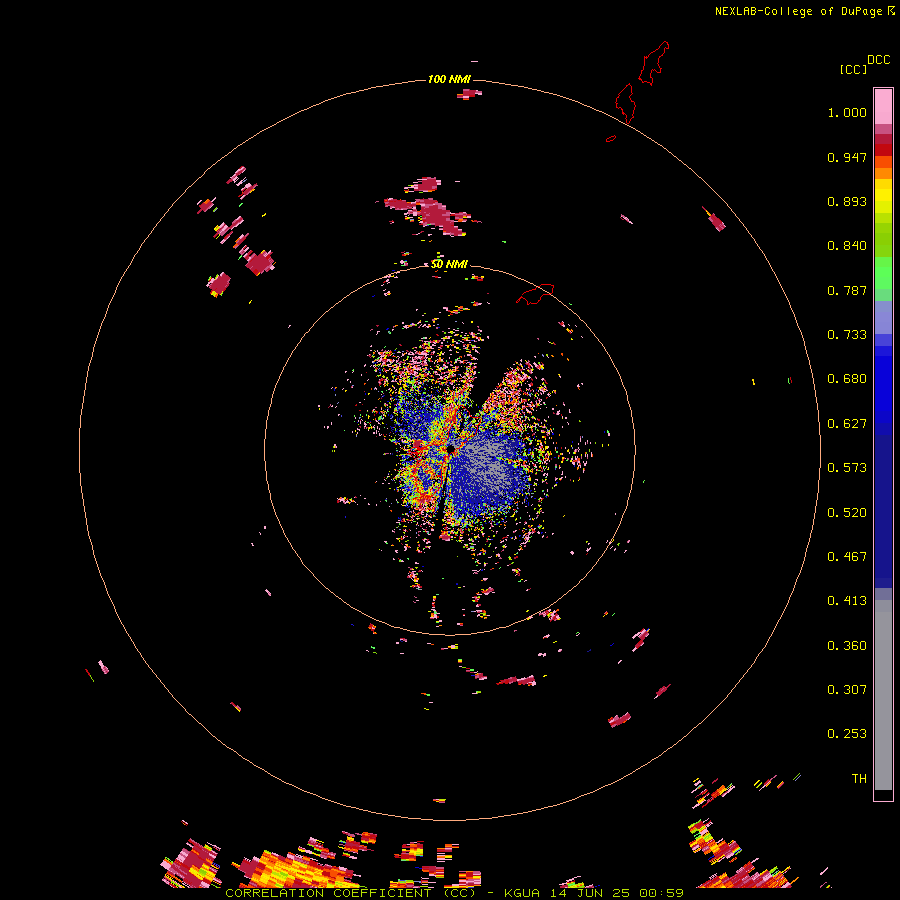Click the 0.520 legend value
This screenshot has height=900, width=900.
pos(847,513)
